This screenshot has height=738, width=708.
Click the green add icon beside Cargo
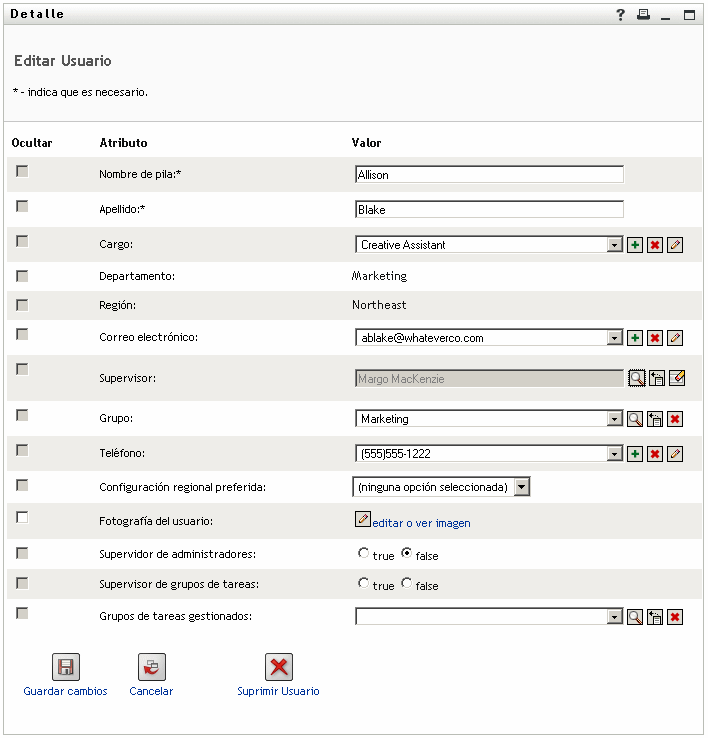[x=635, y=245]
